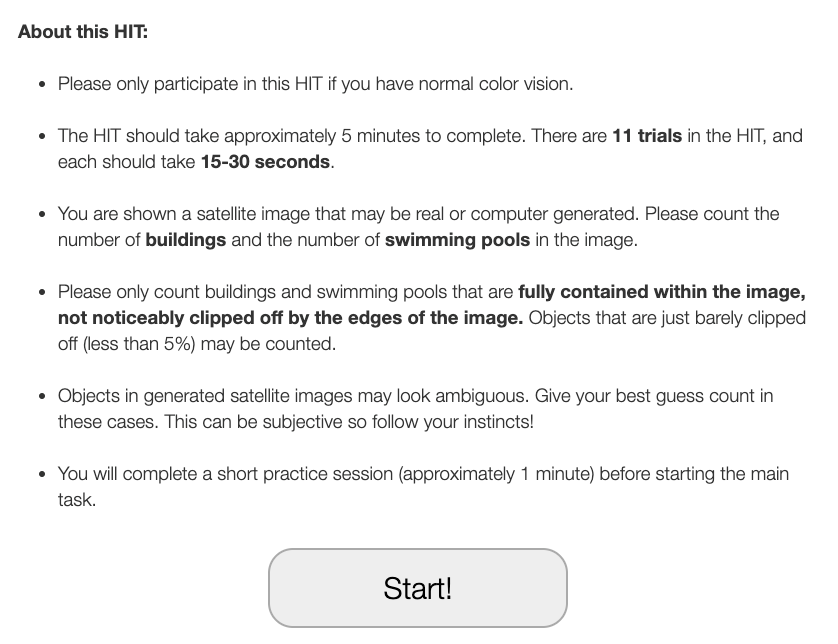The image size is (838, 644).
Task: Click the bold "15-30 seconds" text
Action: click(265, 161)
